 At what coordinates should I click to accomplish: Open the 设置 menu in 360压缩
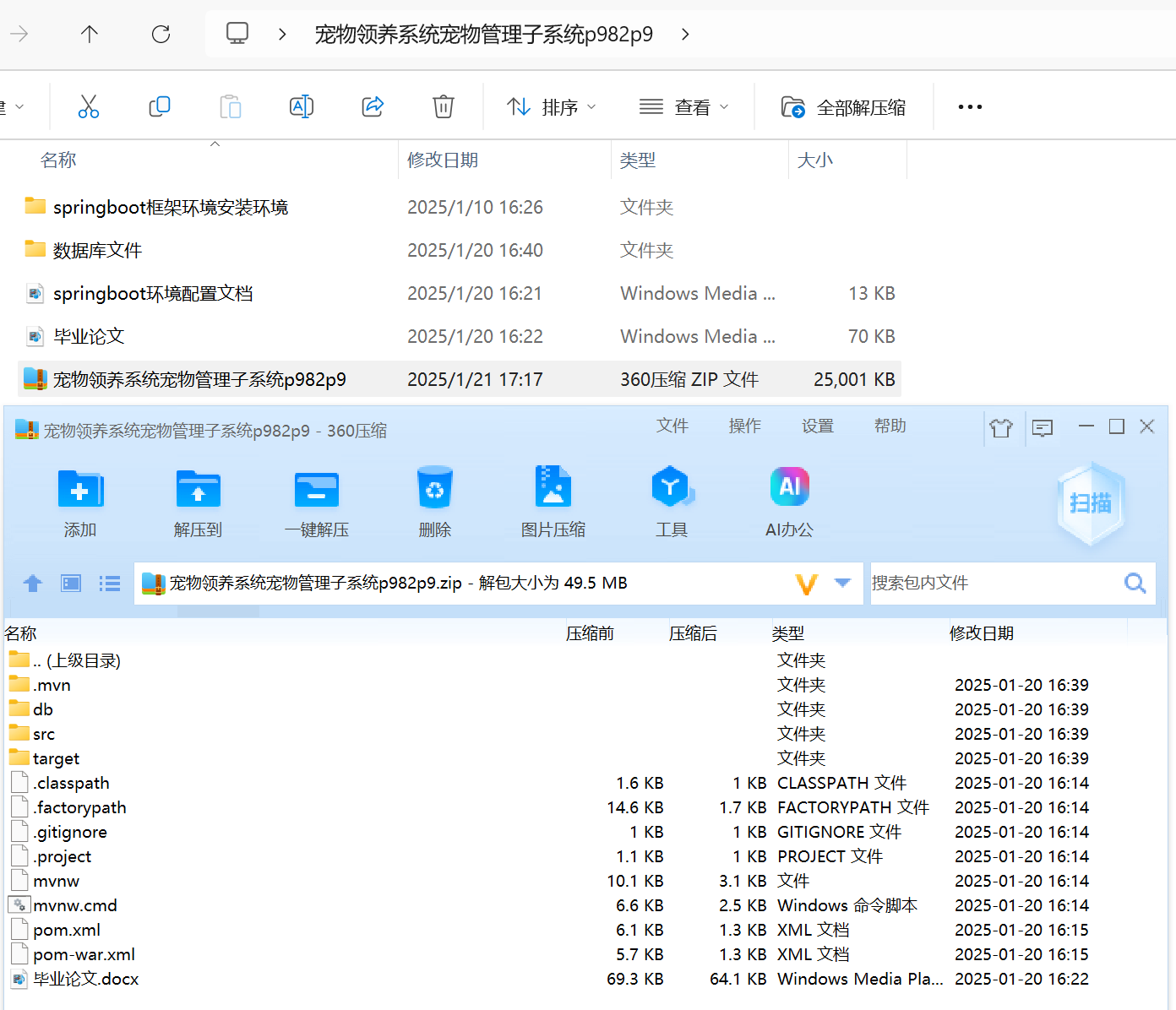tap(818, 426)
